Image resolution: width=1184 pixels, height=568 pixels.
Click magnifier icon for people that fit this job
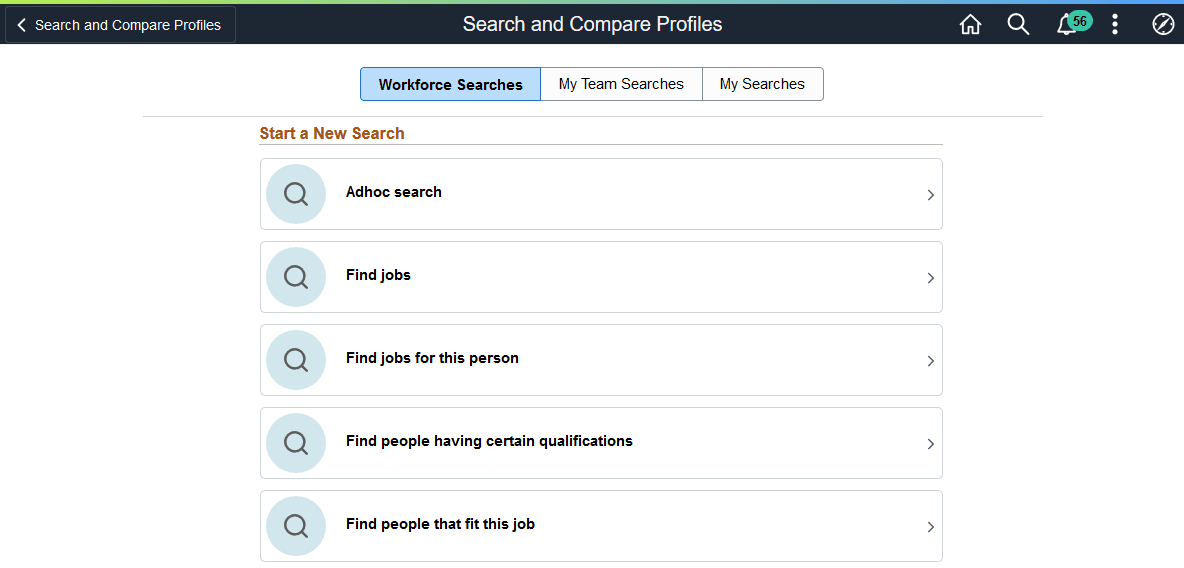click(x=296, y=526)
